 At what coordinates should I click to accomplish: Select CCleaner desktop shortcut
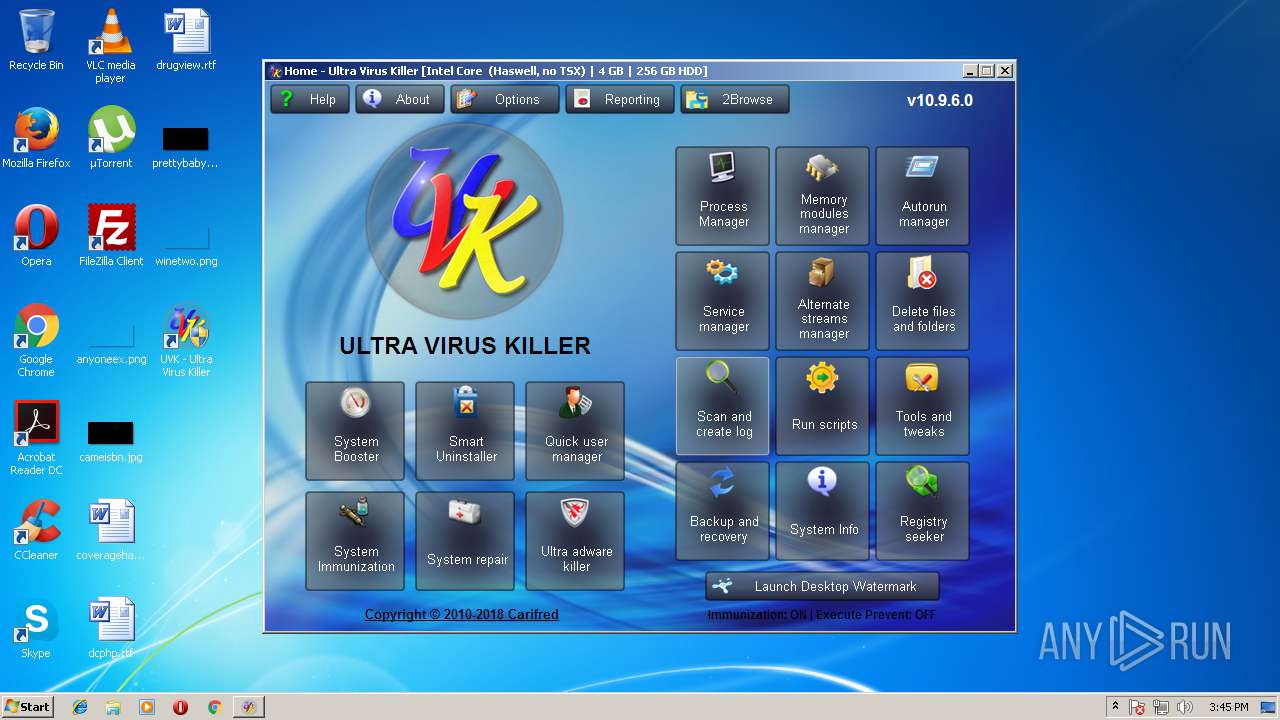coord(36,530)
